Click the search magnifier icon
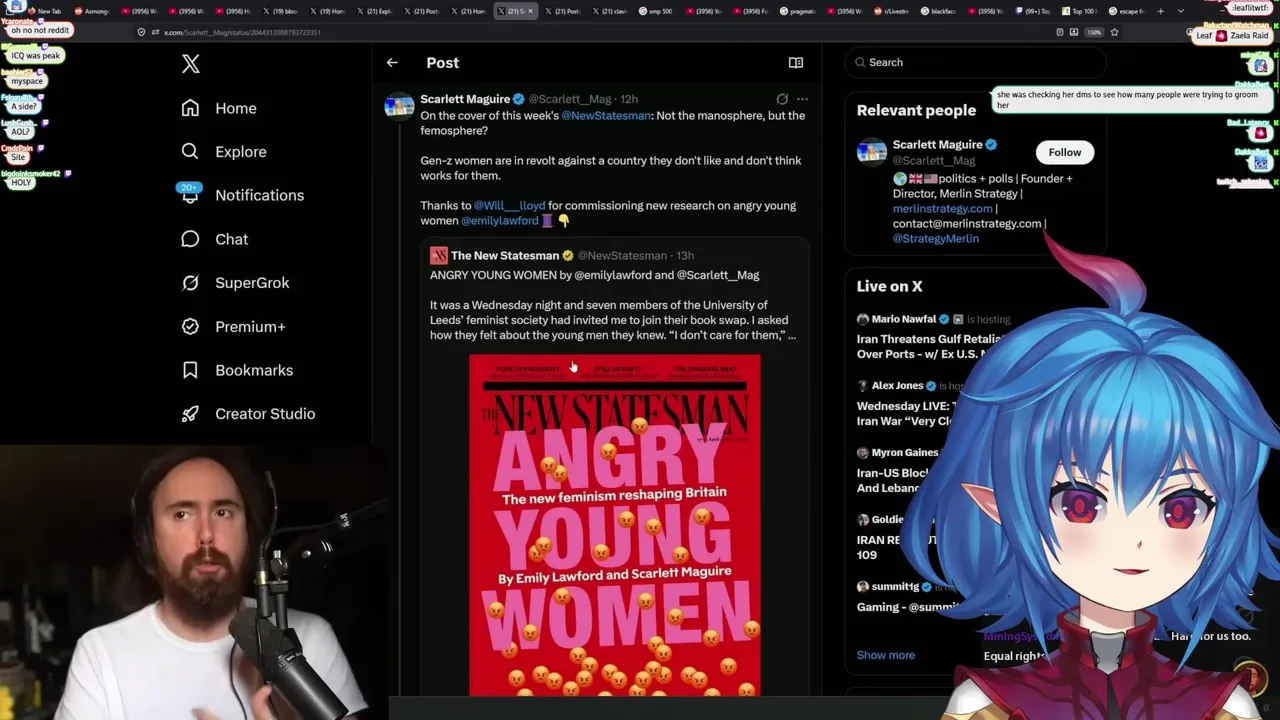 click(860, 62)
